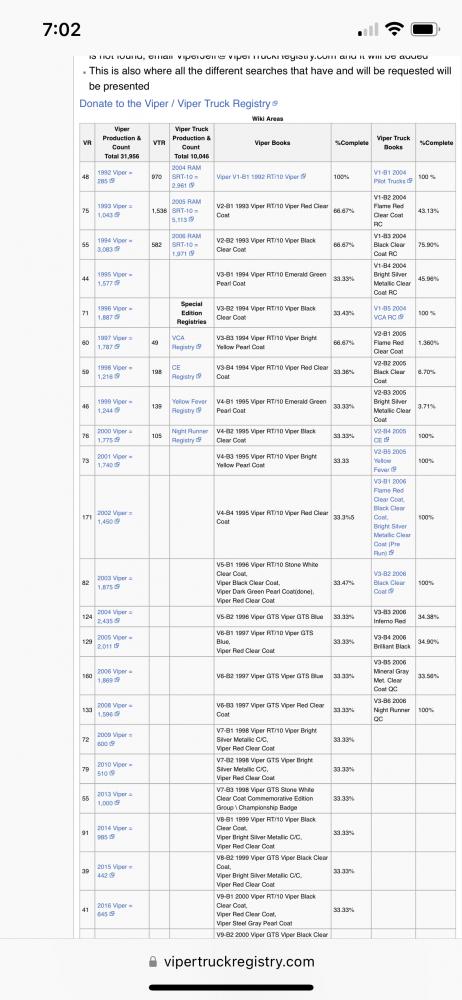Tap the home indicator bar
The height and width of the screenshot is (1000, 462).
231,988
